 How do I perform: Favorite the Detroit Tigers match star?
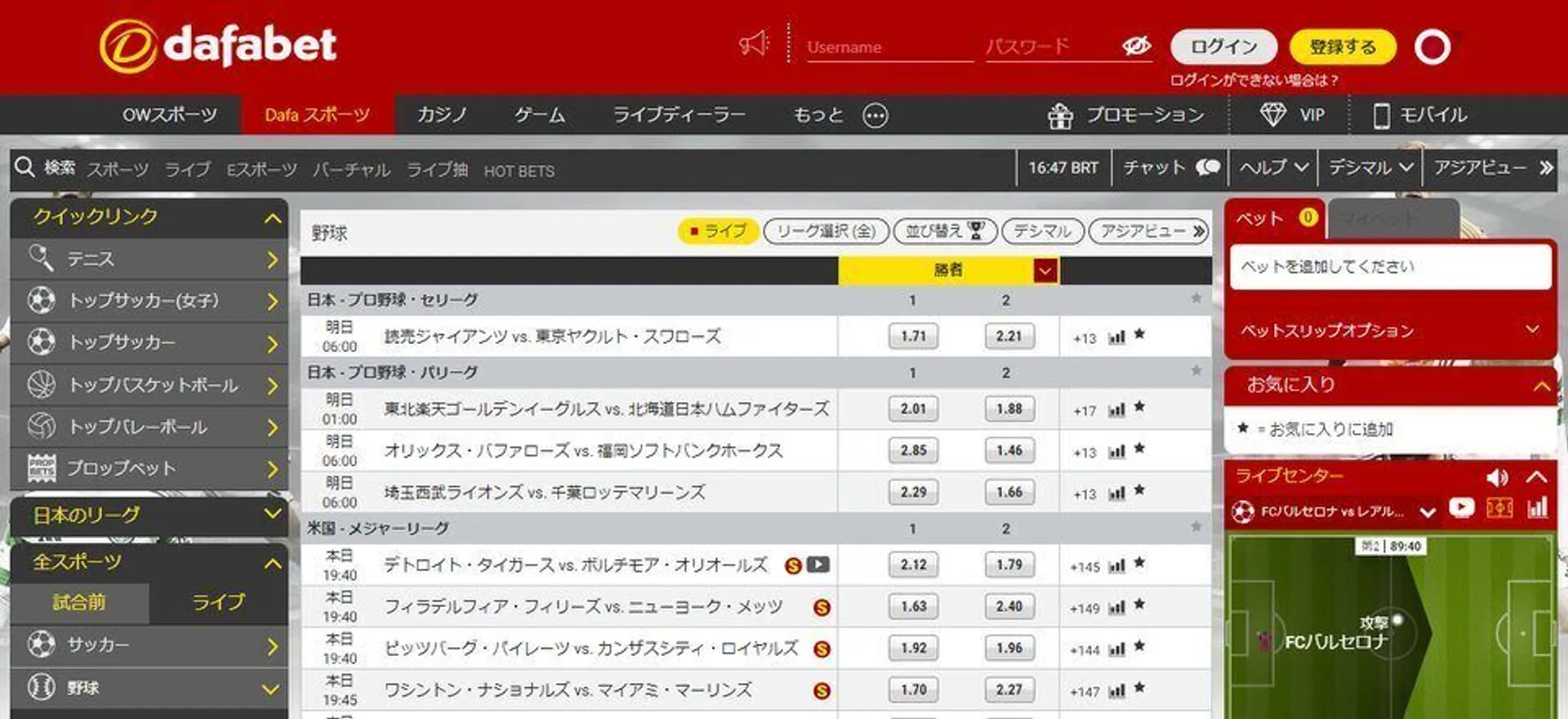1139,563
